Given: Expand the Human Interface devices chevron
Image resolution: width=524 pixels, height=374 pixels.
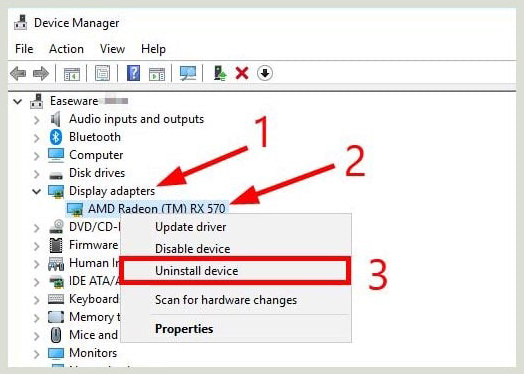Looking at the screenshot, I should coord(37,264).
